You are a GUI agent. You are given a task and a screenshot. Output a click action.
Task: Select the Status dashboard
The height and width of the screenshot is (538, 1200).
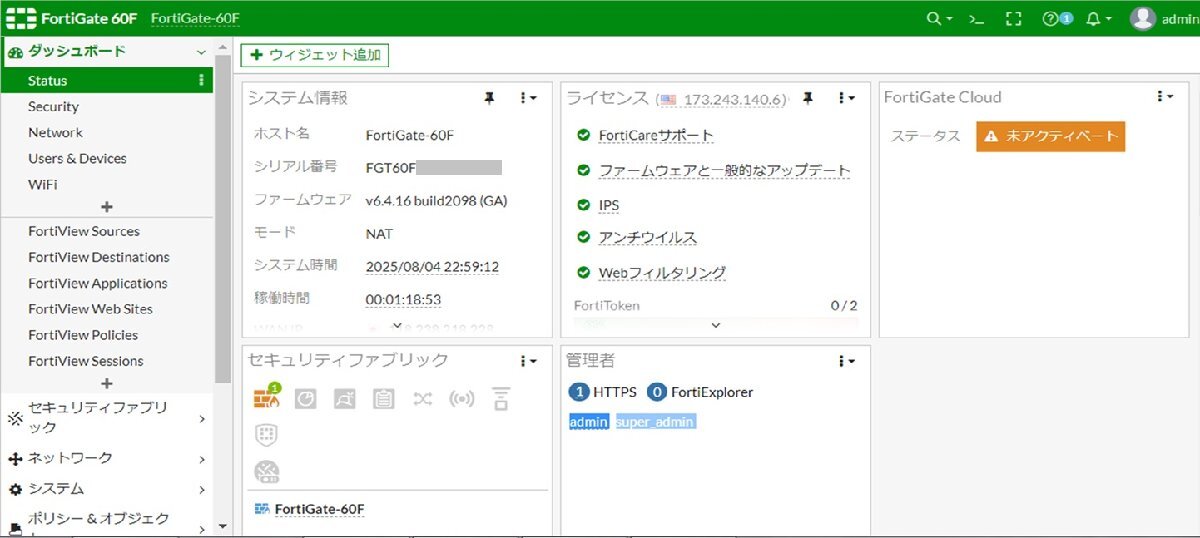(x=107, y=80)
